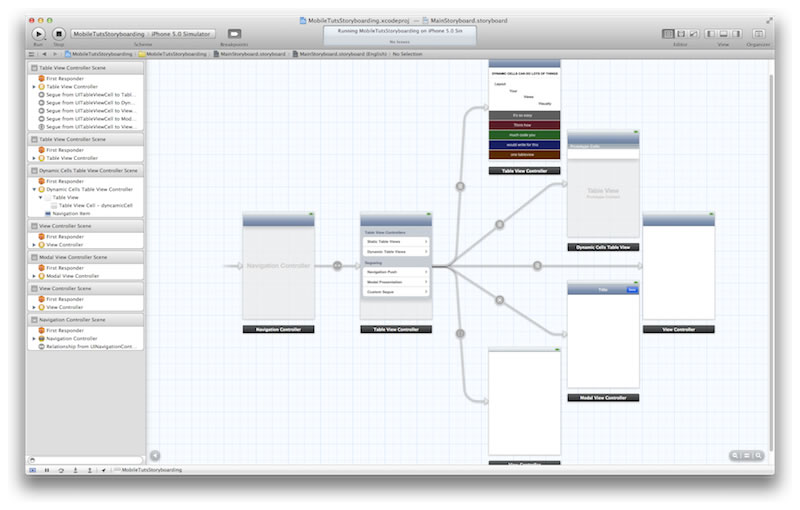Image resolution: width=800 pixels, height=510 pixels.
Task: Show the Debug area view button
Action: [x=724, y=34]
